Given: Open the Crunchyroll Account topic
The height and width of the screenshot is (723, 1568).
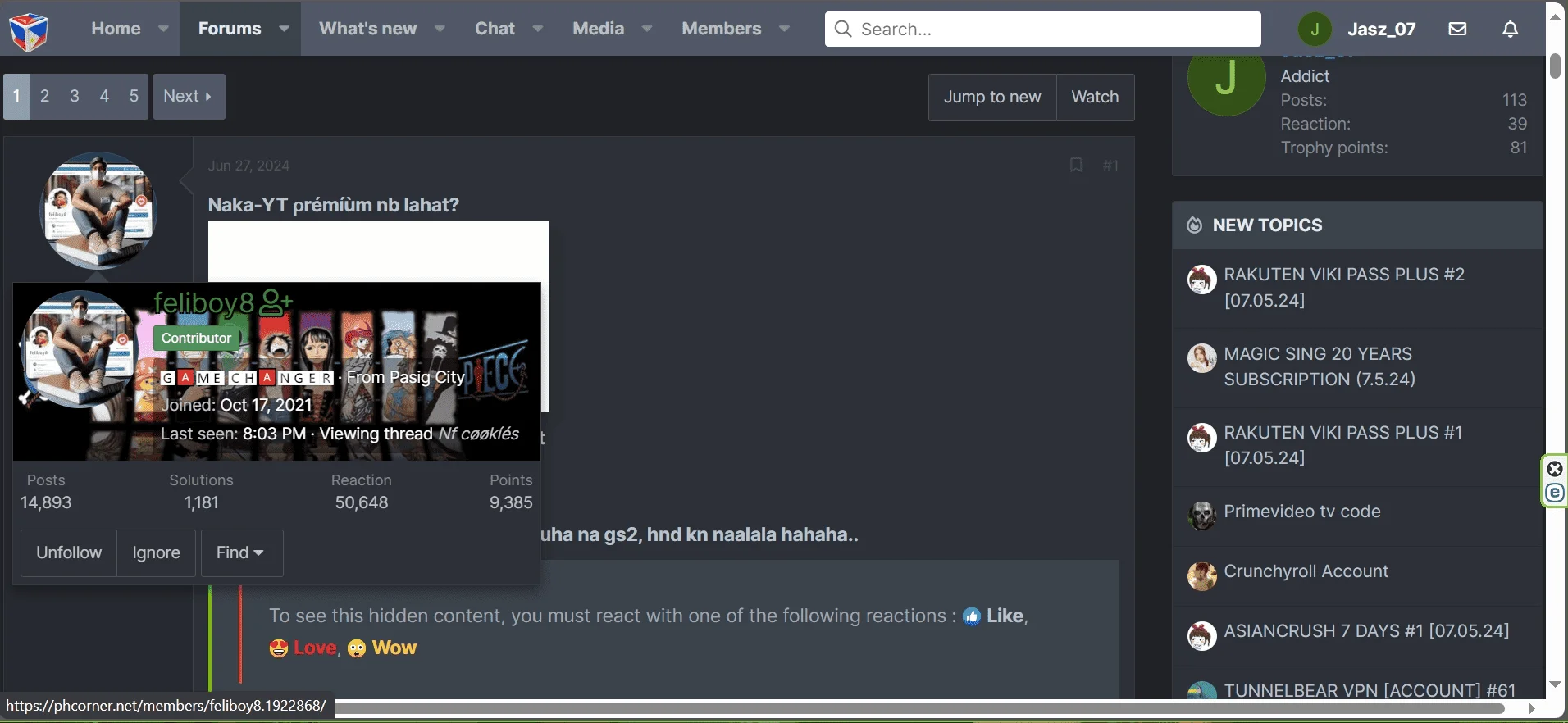Looking at the screenshot, I should [x=1306, y=571].
